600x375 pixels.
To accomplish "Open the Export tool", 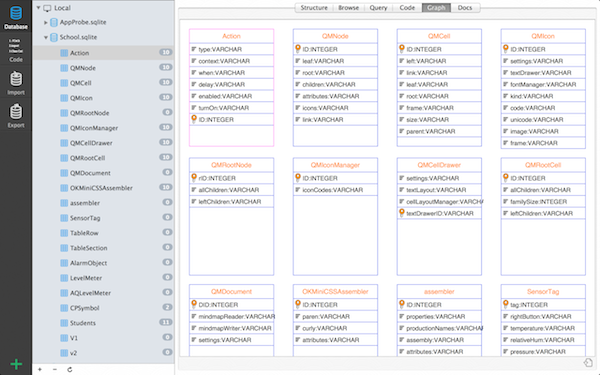I will pyautogui.click(x=16, y=116).
